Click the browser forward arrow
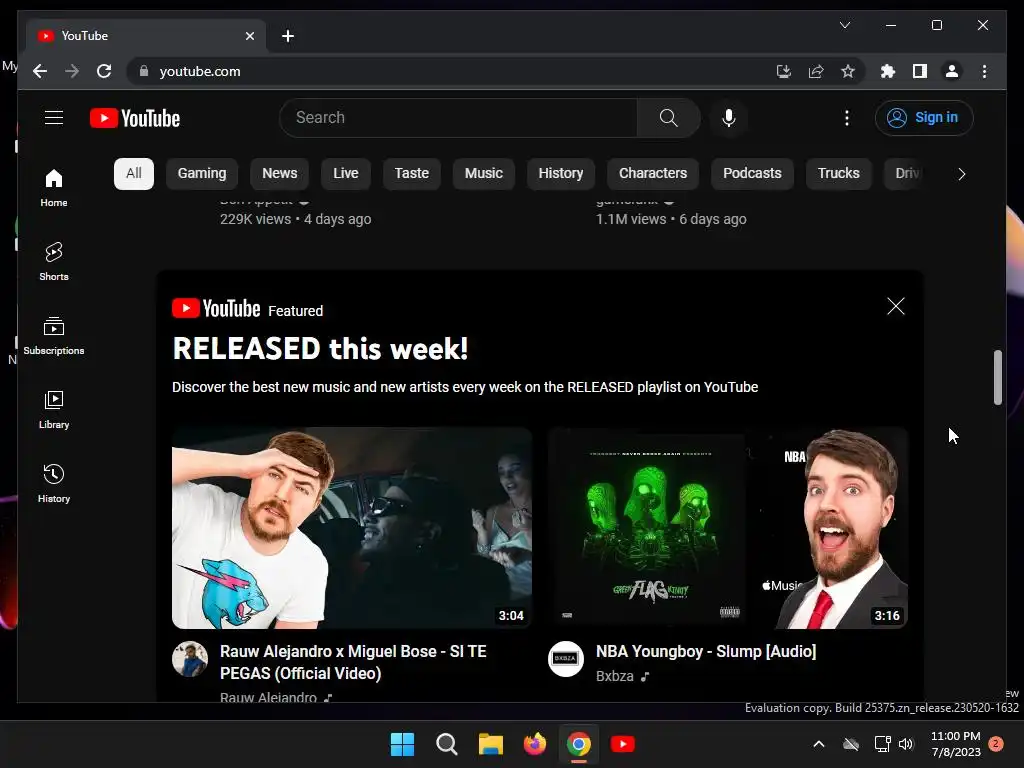Image resolution: width=1024 pixels, height=768 pixels. 72,71
